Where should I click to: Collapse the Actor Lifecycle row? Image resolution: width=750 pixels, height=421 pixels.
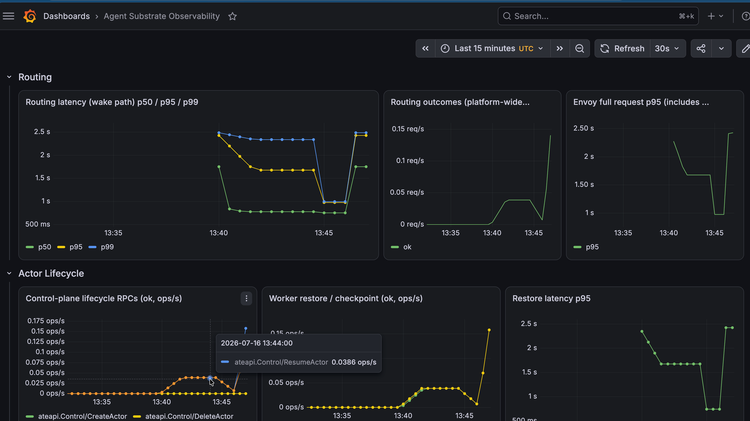(9, 274)
